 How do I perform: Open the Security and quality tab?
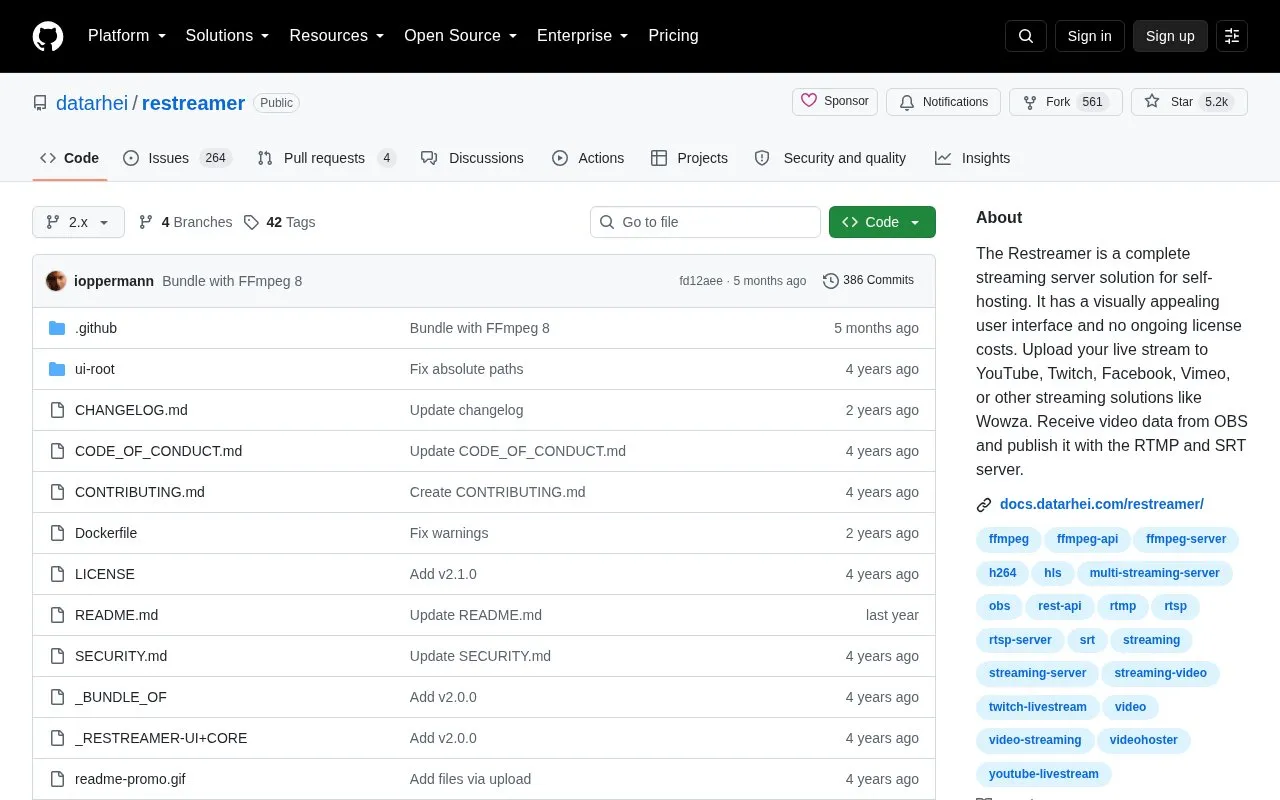(830, 158)
